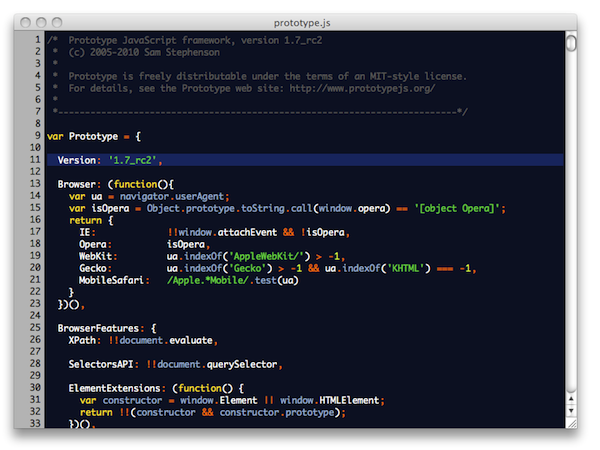Close the prototype.js window
This screenshot has height=450, width=600.
[25, 23]
